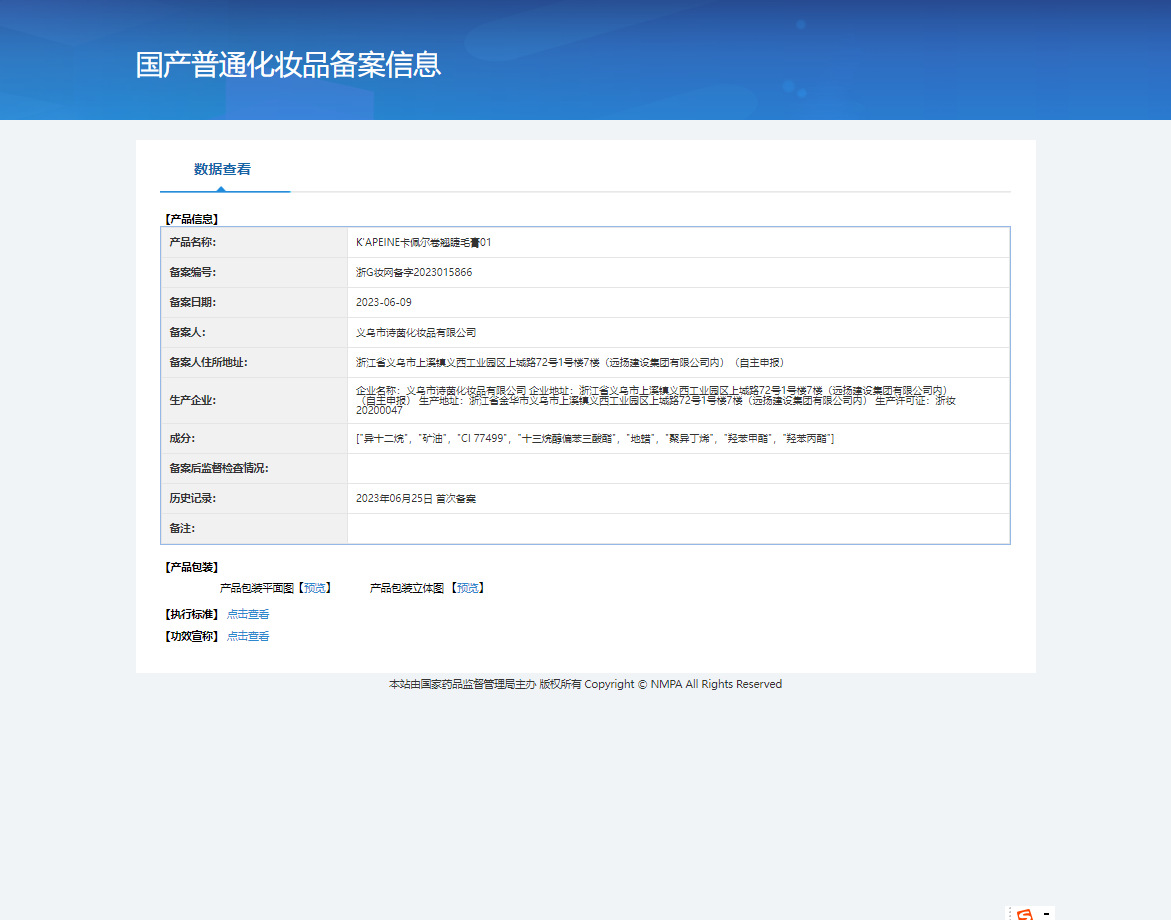
Task: Click the 【执行标准】 label
Action: [191, 615]
